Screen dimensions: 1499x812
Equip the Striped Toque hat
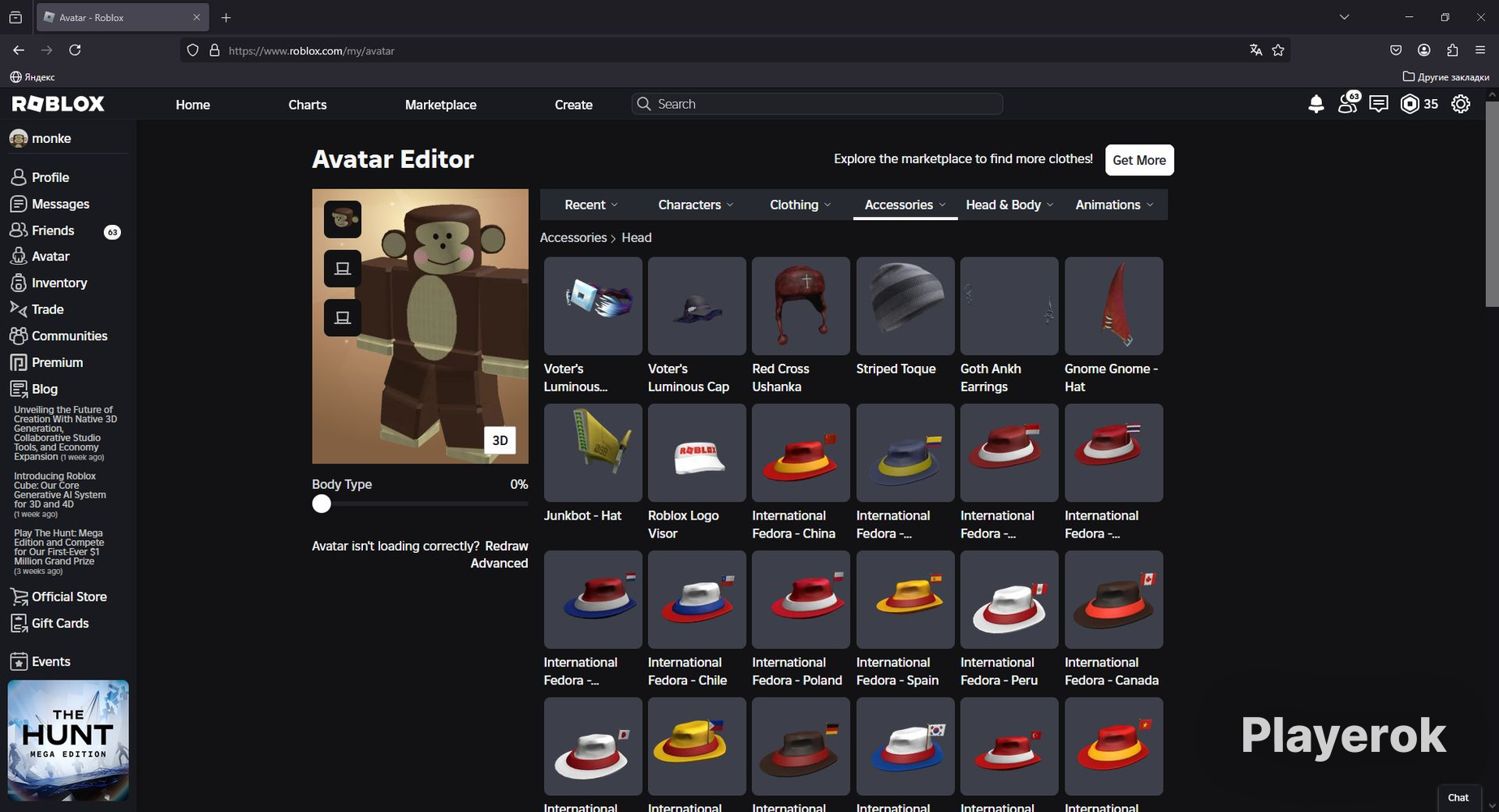tap(905, 306)
